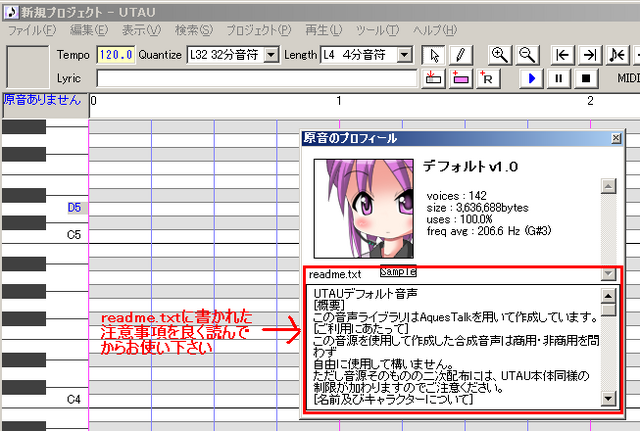
Task: Click the freq avg : 206.6 Hz text
Action: coord(489,231)
